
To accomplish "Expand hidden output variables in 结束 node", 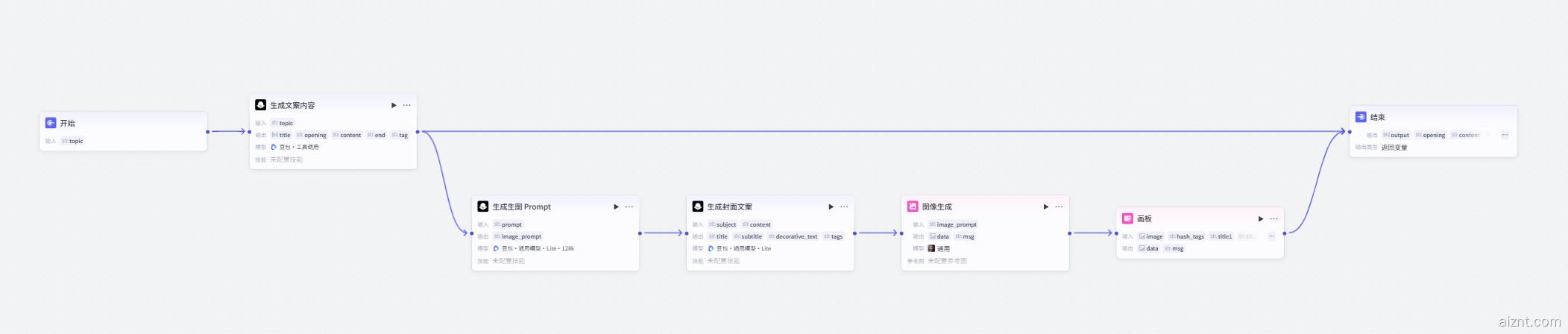I will click(x=1505, y=135).
